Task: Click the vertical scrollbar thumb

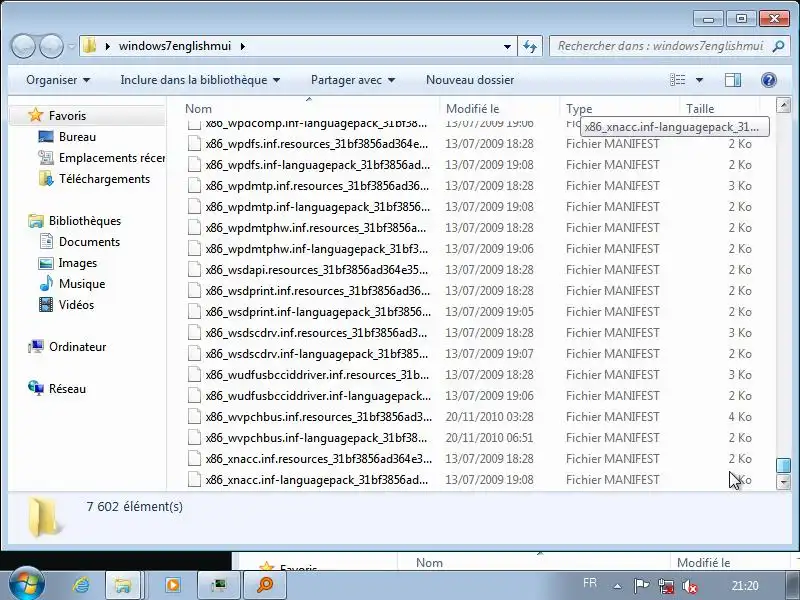Action: coord(783,465)
